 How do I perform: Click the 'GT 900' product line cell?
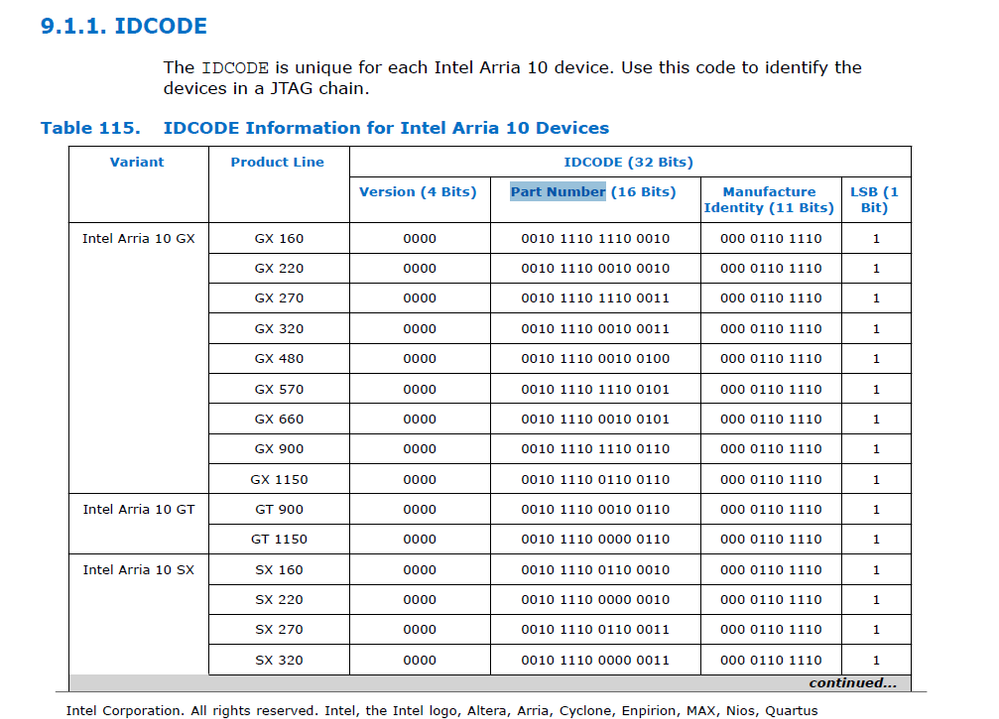(x=279, y=509)
